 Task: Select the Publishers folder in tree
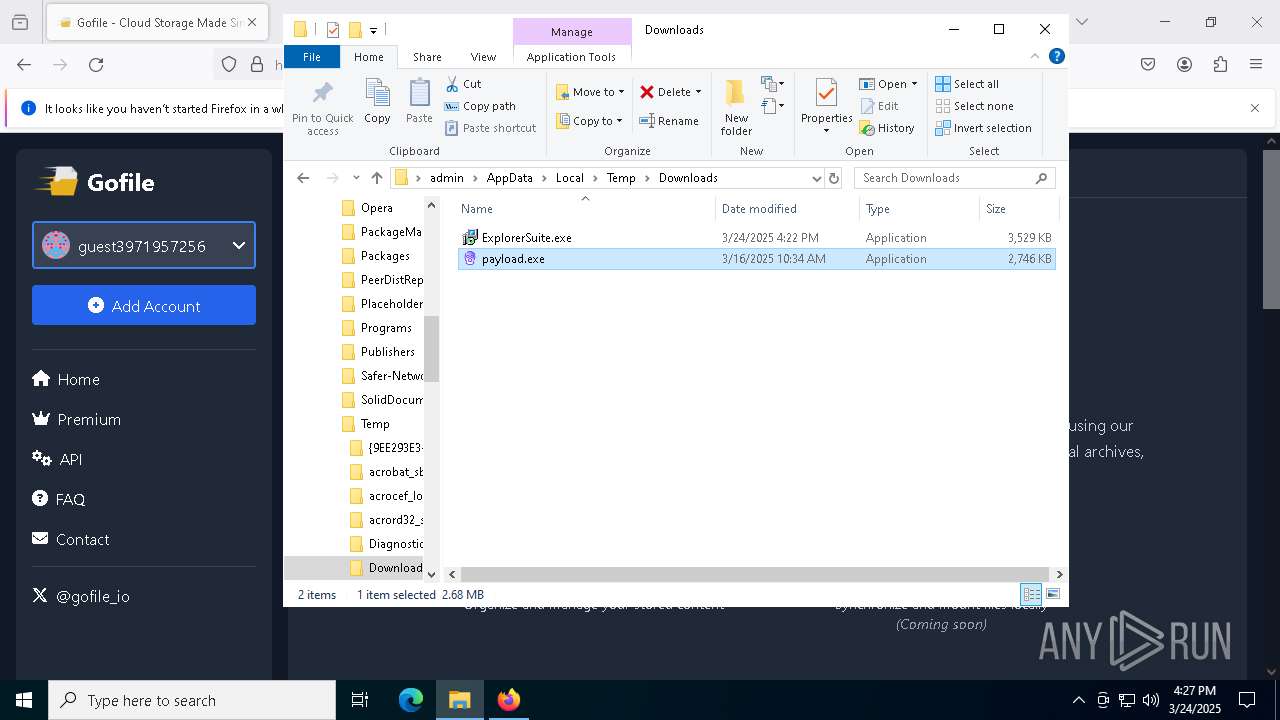coord(378,352)
